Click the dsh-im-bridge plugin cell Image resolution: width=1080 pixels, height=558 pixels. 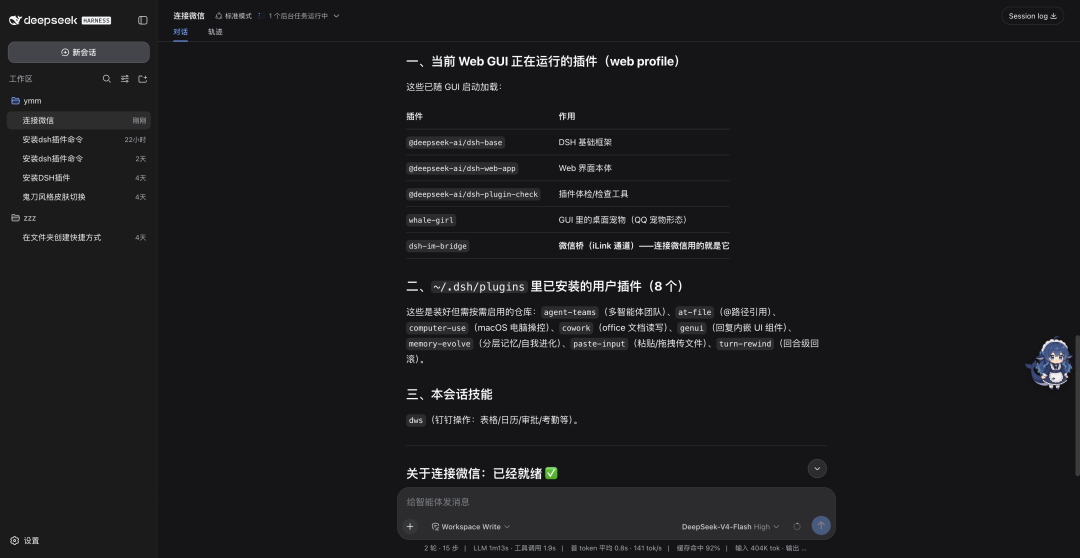pyautogui.click(x=437, y=246)
